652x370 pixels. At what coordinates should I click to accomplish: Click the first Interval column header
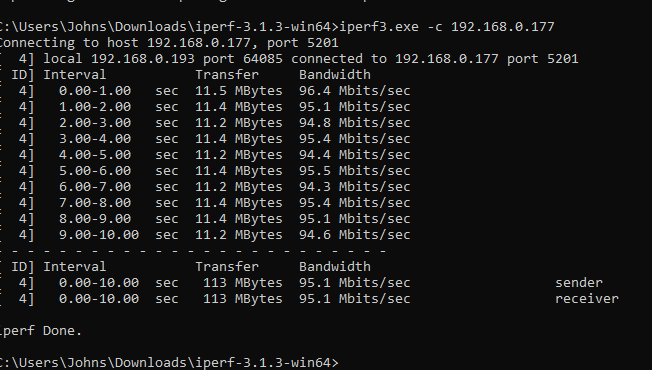click(x=75, y=75)
